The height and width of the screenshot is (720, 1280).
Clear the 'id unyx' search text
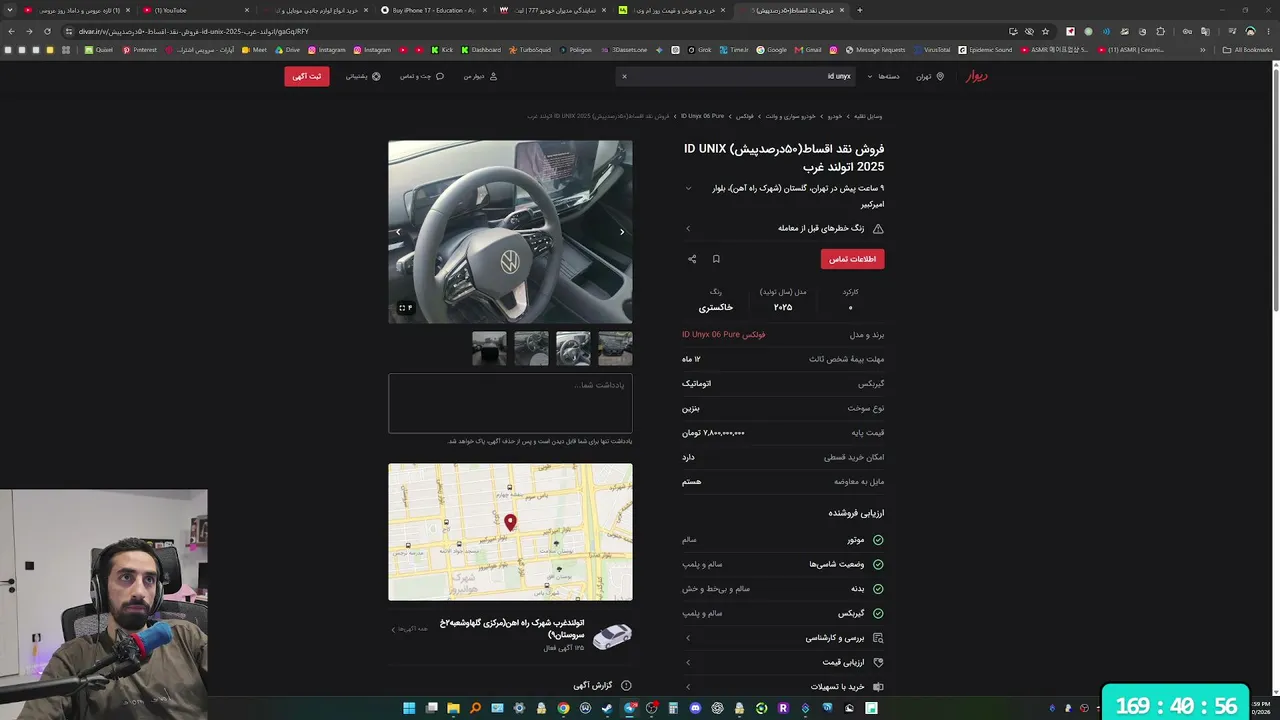(624, 76)
